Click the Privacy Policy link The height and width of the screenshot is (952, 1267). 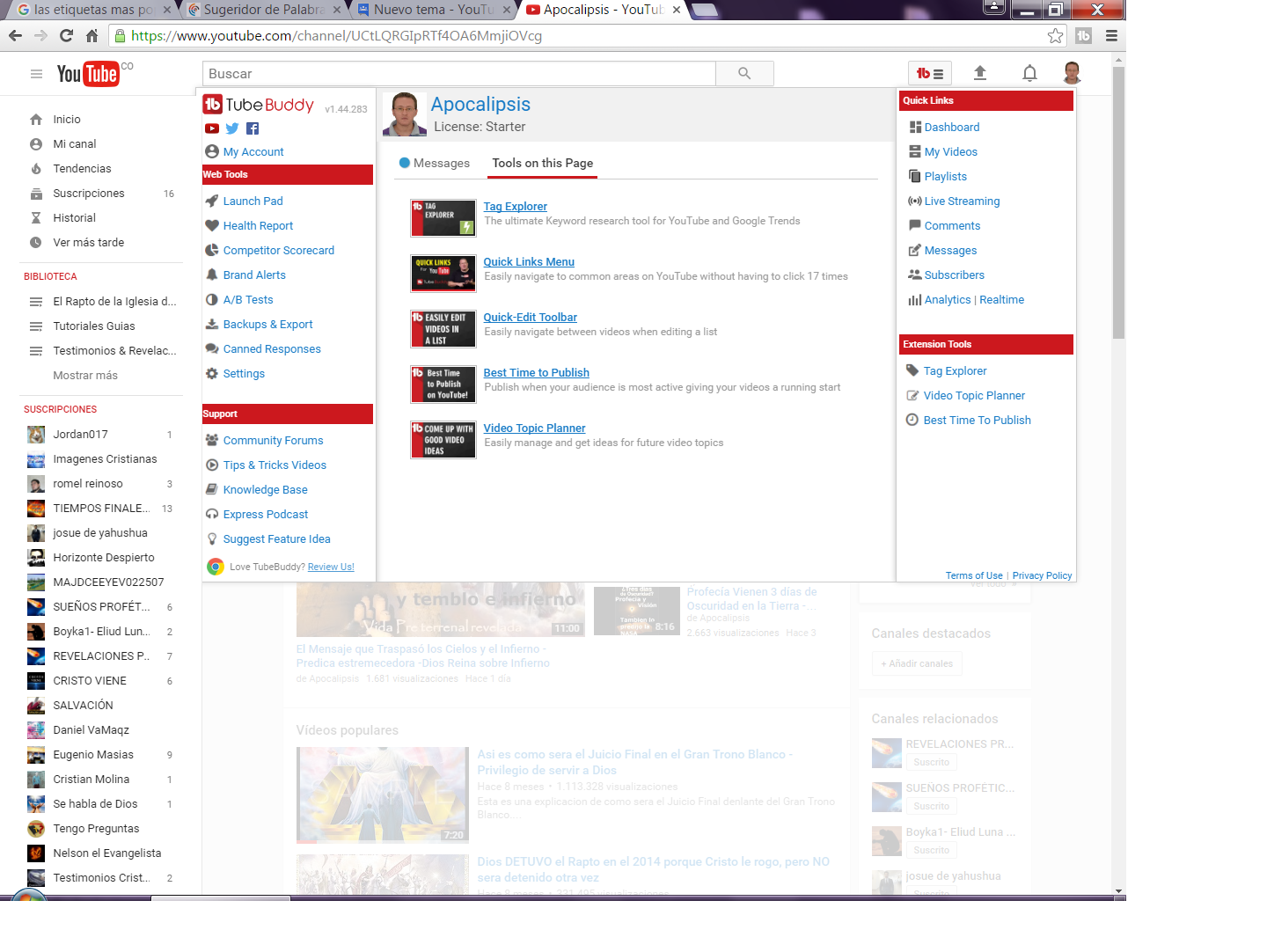pyautogui.click(x=1043, y=575)
